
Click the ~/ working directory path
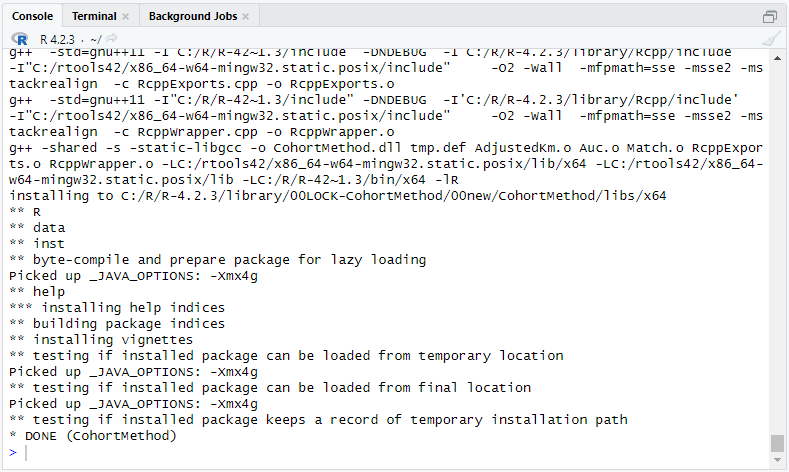[x=96, y=39]
